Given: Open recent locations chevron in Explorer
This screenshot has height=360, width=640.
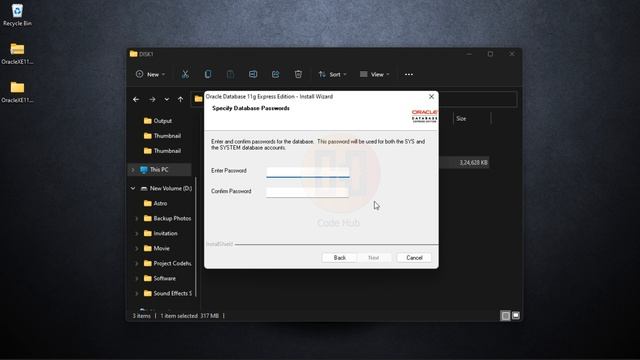Looking at the screenshot, I should (167, 99).
